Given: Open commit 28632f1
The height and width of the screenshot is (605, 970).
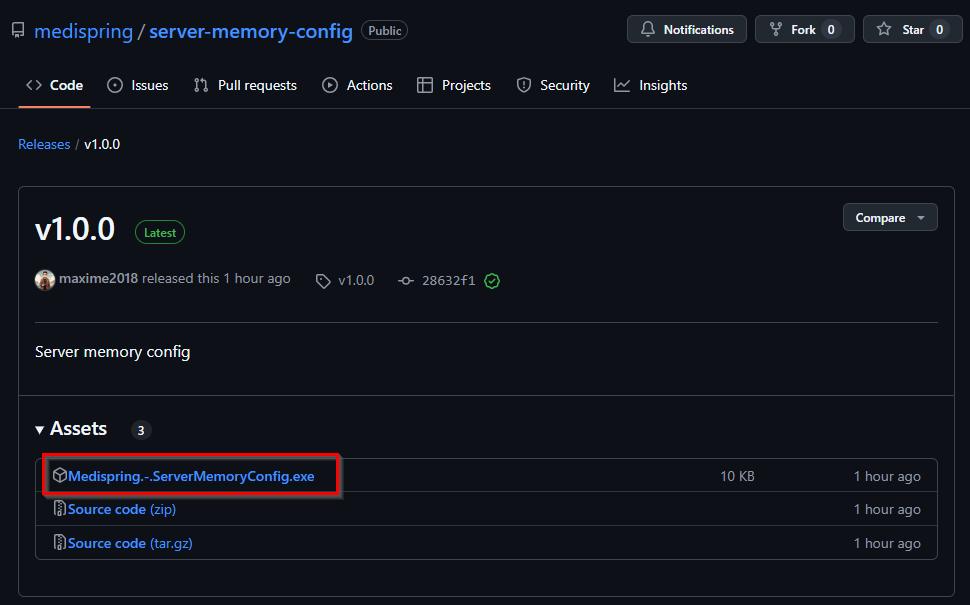Looking at the screenshot, I should [x=449, y=280].
